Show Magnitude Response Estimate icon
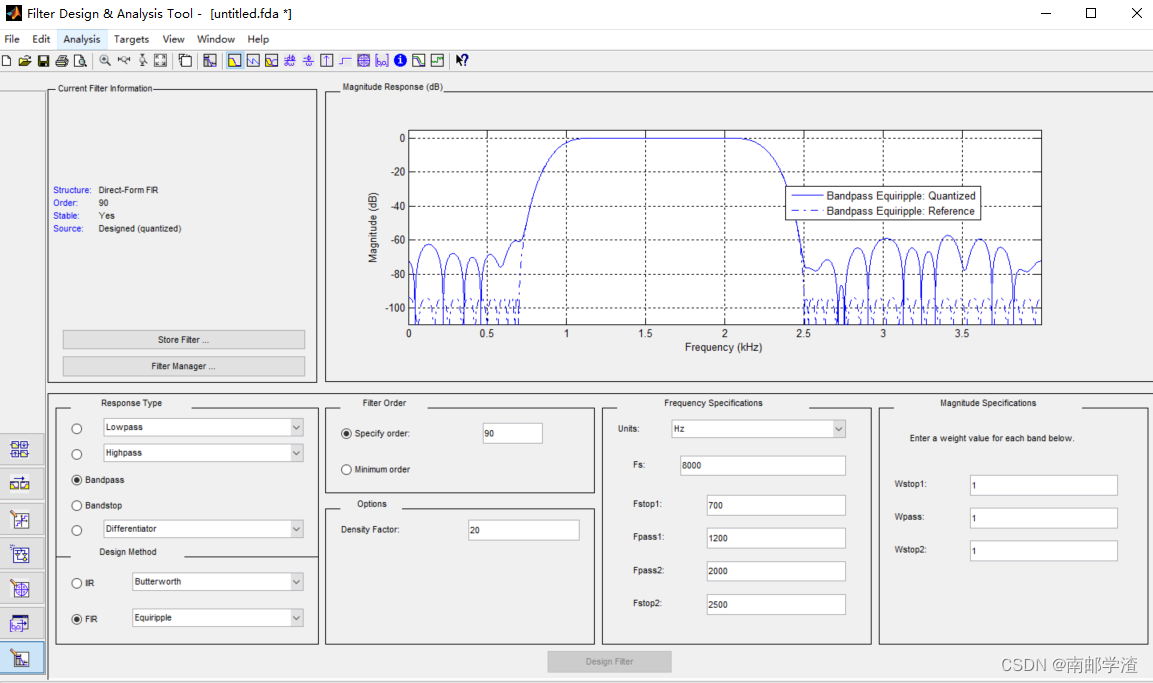 [418, 60]
